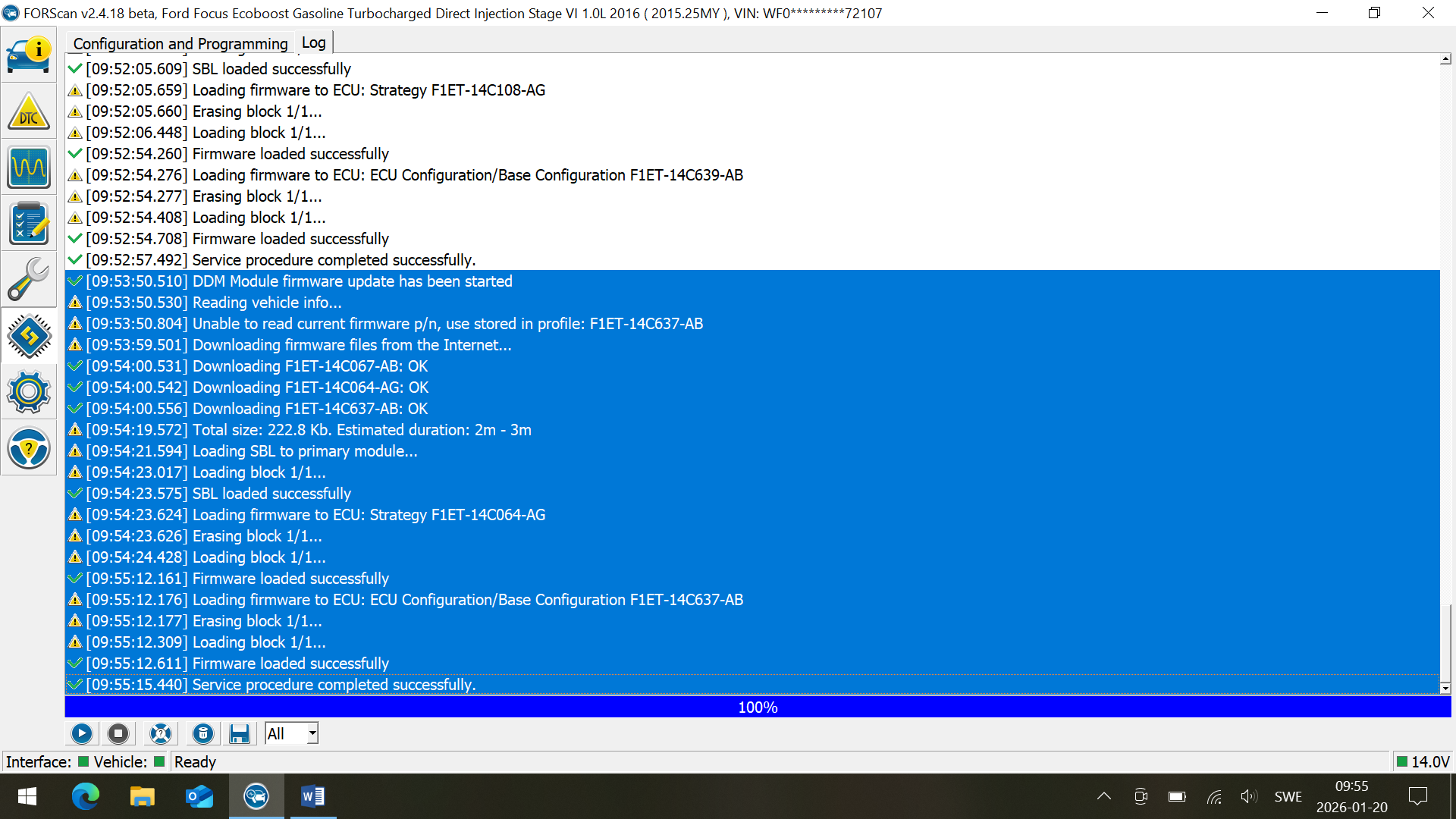Viewport: 1456px width, 819px height.
Task: Select the DDM Module firmware update log line
Action: pyautogui.click(x=352, y=281)
